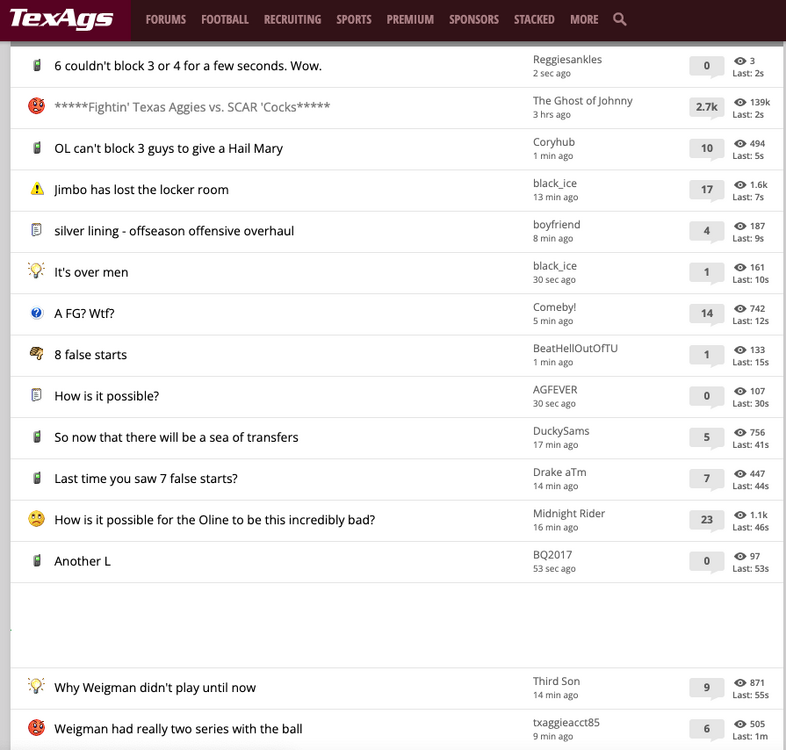
Task: Open thread '6 couldn't block 3 or 4 for a few seconds'
Action: [x=188, y=66]
